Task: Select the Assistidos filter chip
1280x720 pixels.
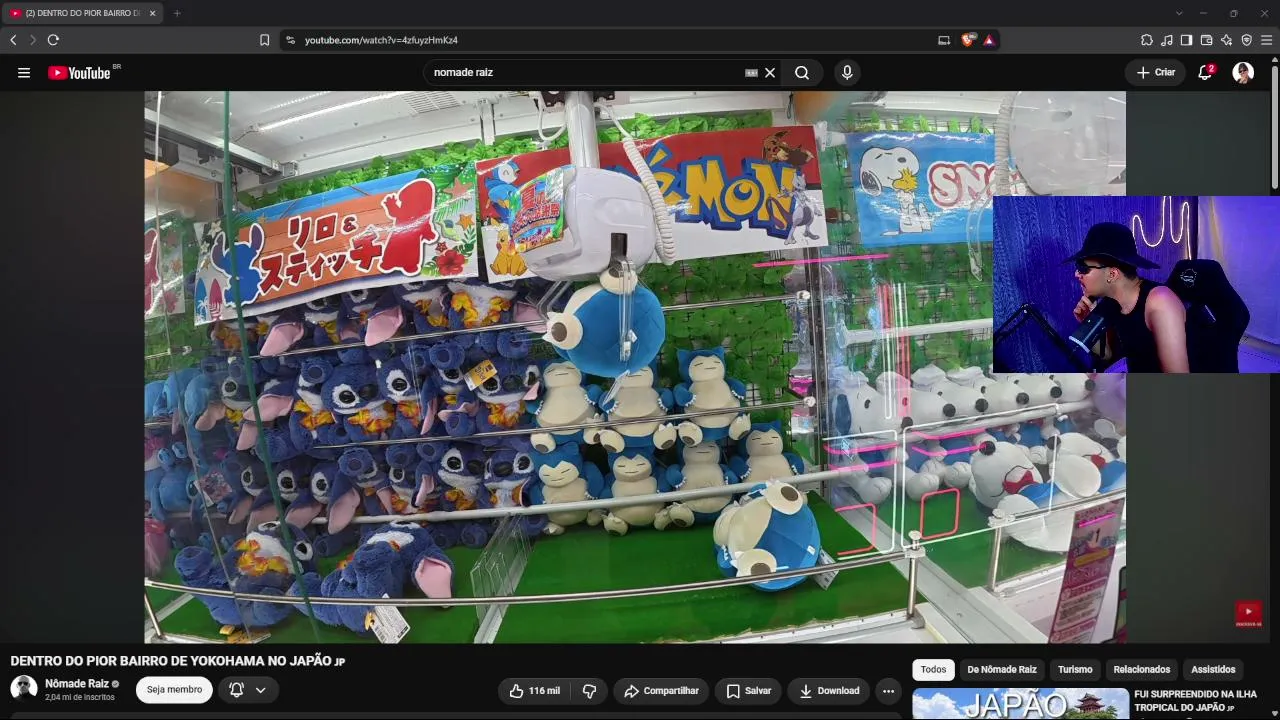Action: [x=1213, y=669]
